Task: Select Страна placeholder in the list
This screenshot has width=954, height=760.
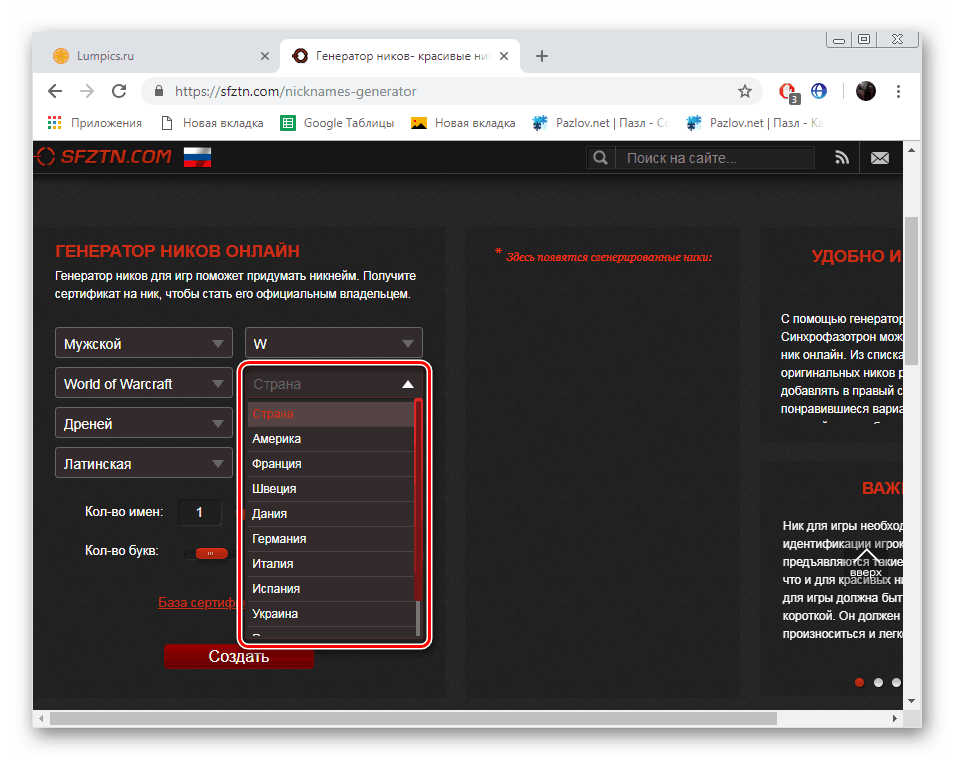Action: [x=330, y=414]
